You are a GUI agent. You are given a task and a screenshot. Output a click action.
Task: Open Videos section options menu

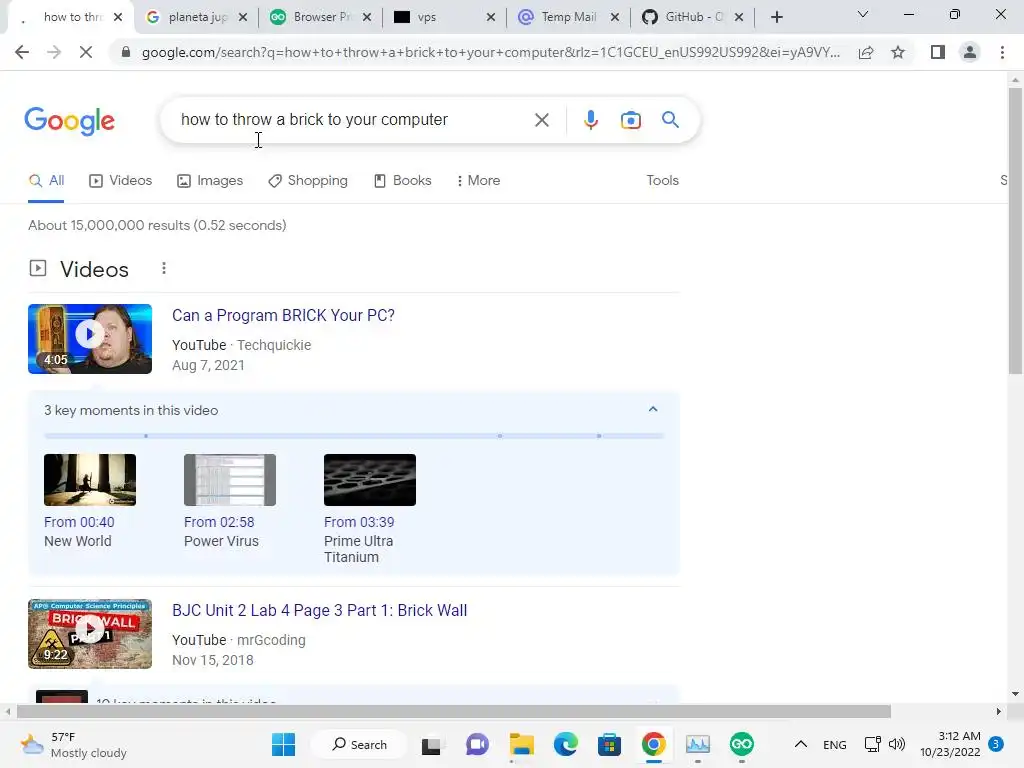coord(164,268)
